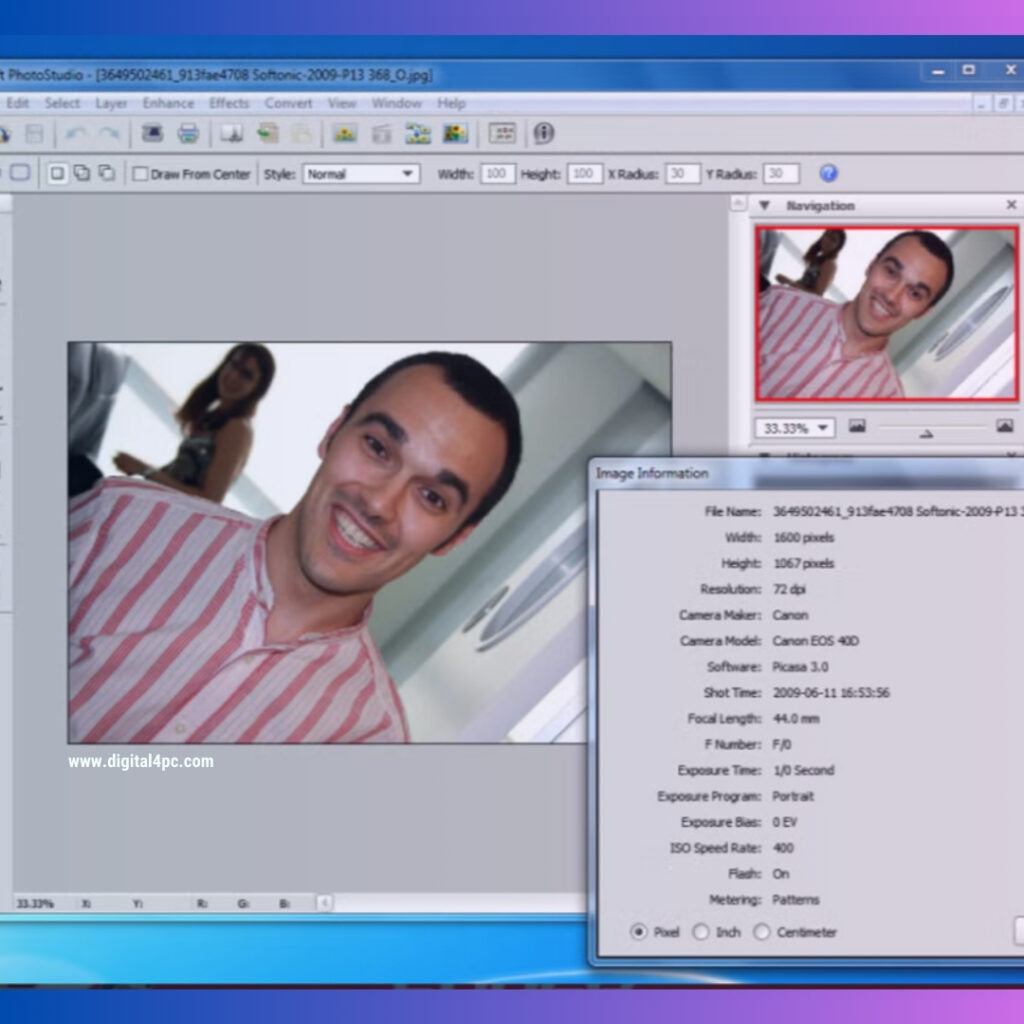Open the View menu

342,103
